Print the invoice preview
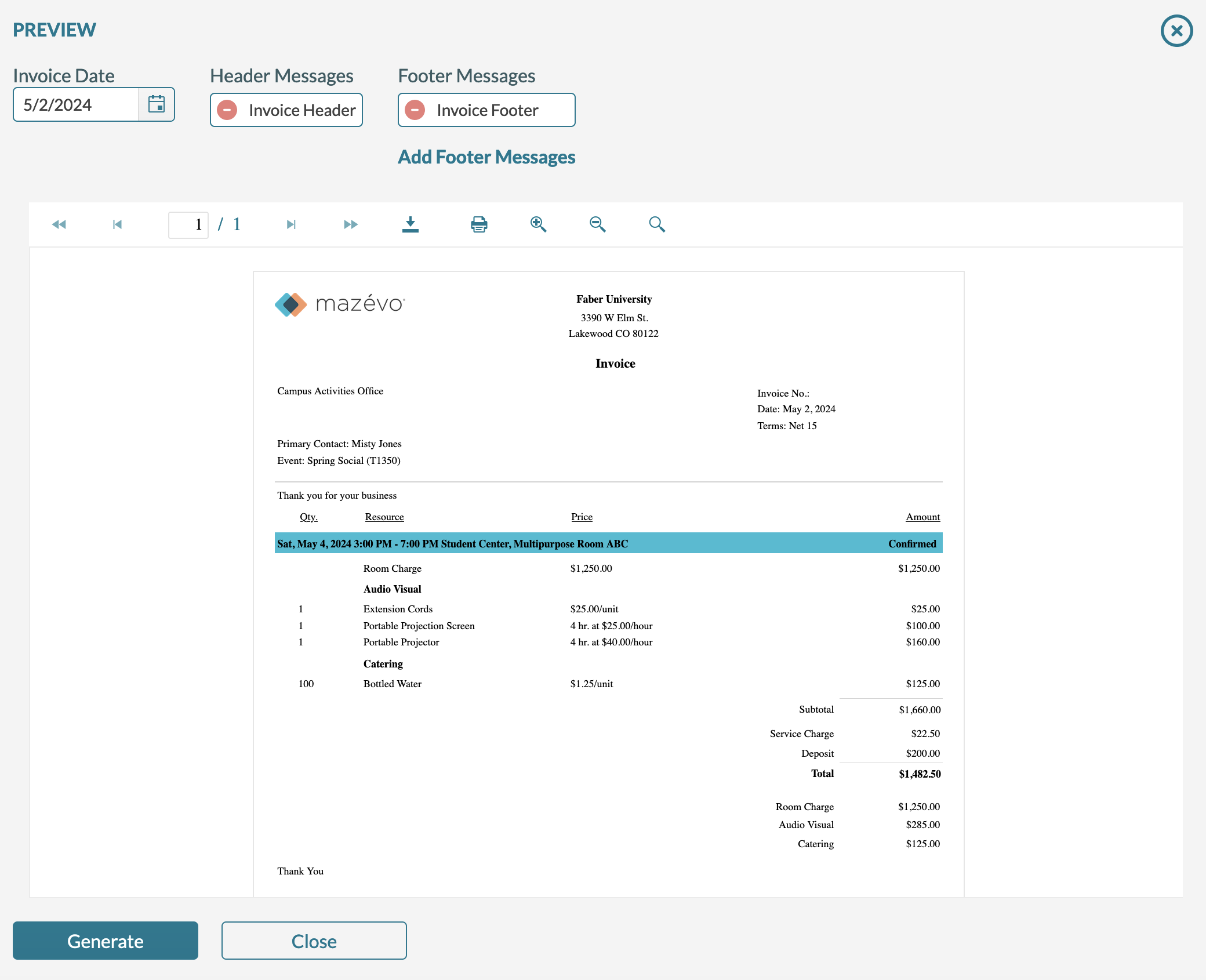1206x980 pixels. [x=478, y=224]
